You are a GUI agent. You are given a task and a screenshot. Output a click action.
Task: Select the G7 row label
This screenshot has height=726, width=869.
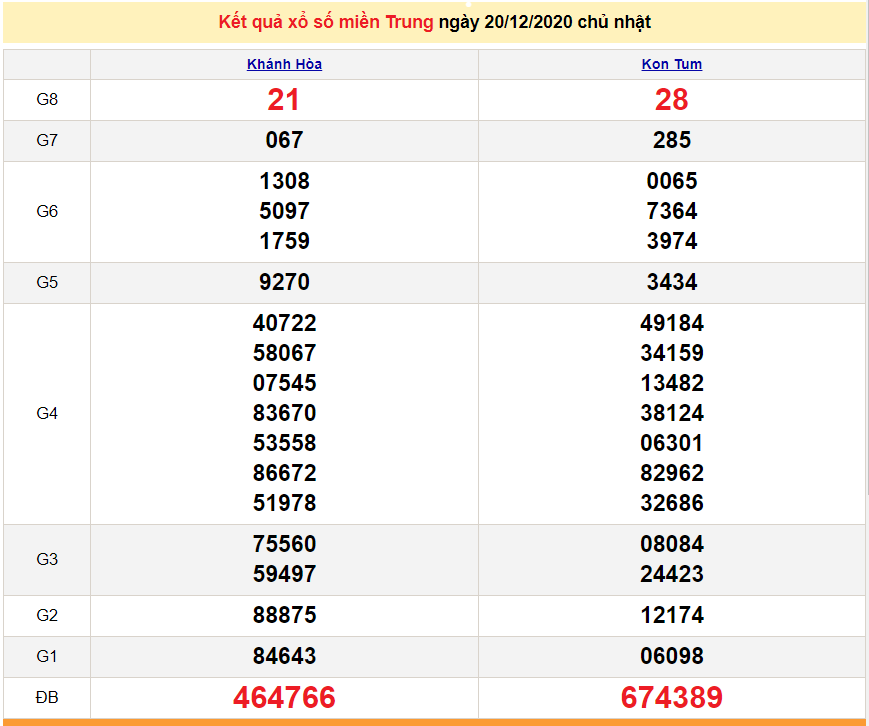[x=47, y=140]
